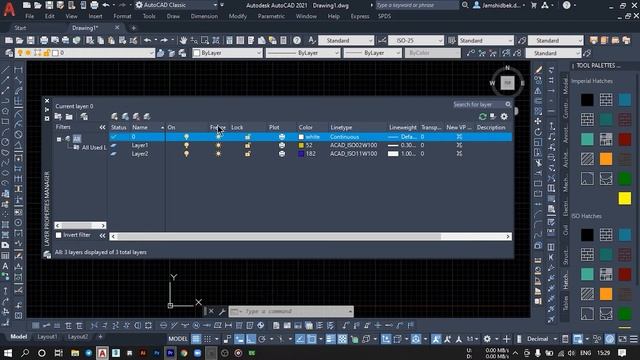The image size is (640, 360).
Task: Open Layer Manager settings gear
Action: tap(504, 117)
